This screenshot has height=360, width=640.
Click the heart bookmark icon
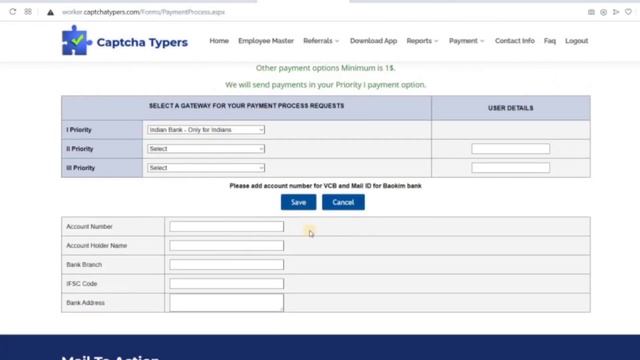coord(628,12)
